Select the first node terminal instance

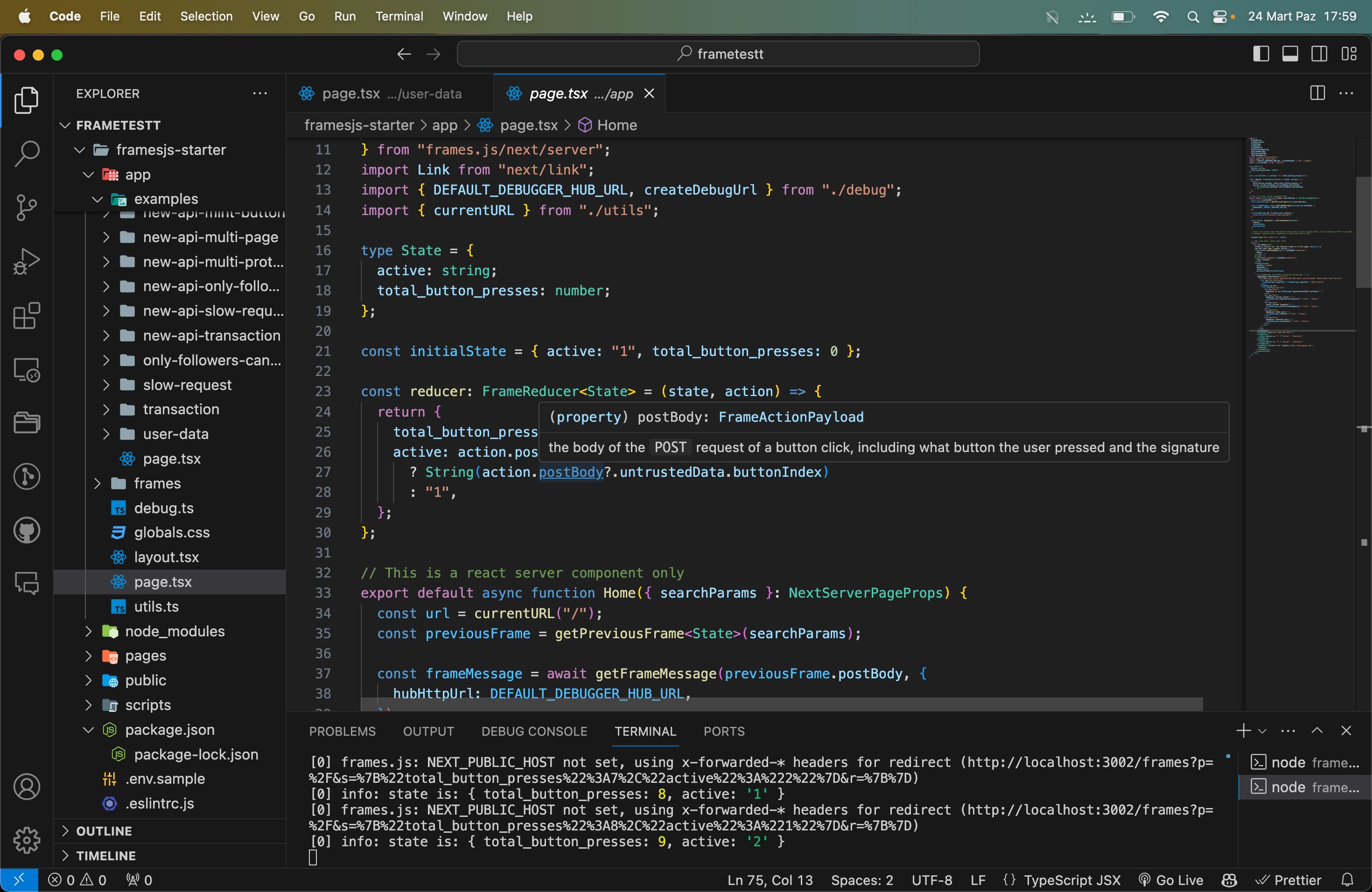pyautogui.click(x=1304, y=762)
